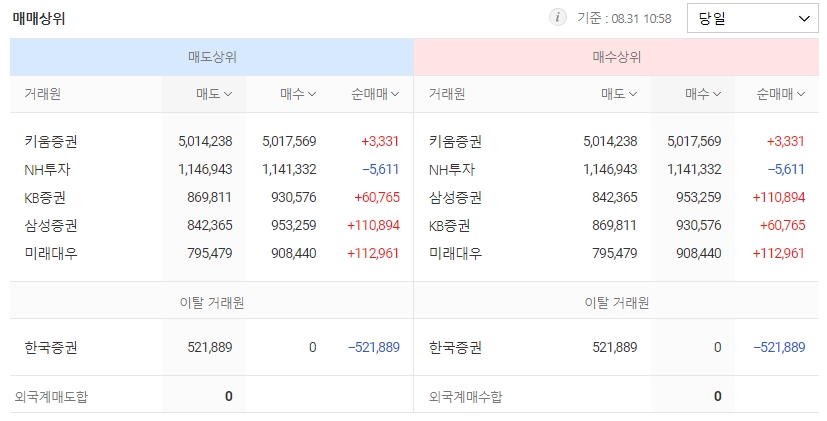Click 키움증권 in the 매수상위 list

(455, 141)
